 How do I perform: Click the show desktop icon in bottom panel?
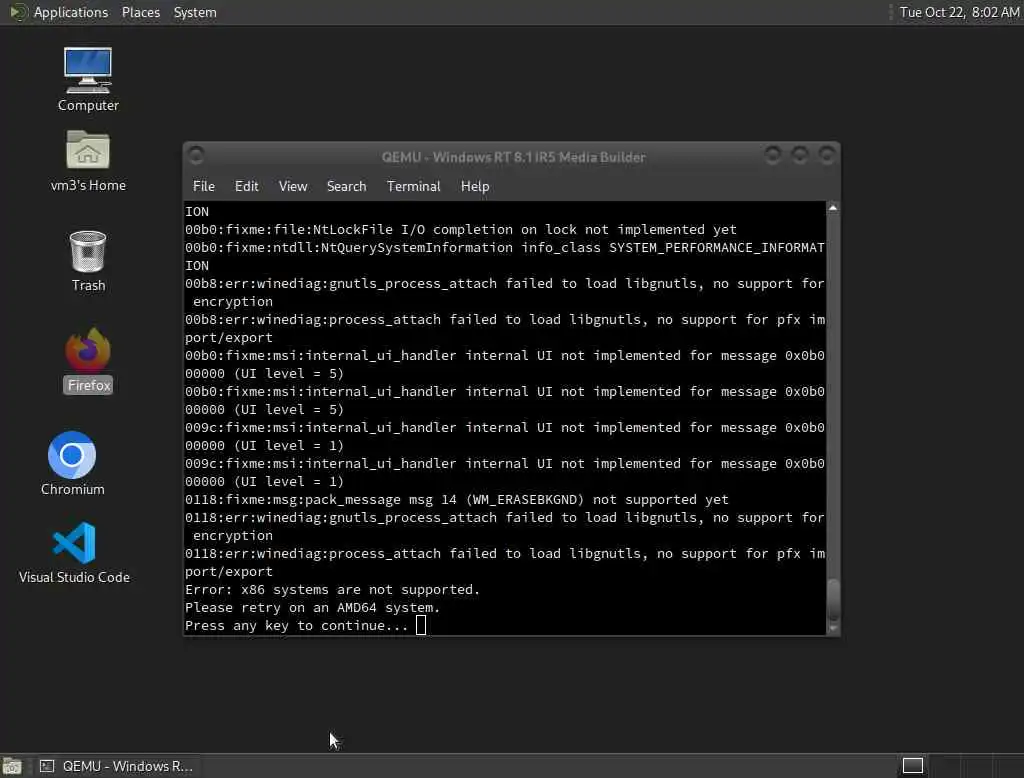12,766
